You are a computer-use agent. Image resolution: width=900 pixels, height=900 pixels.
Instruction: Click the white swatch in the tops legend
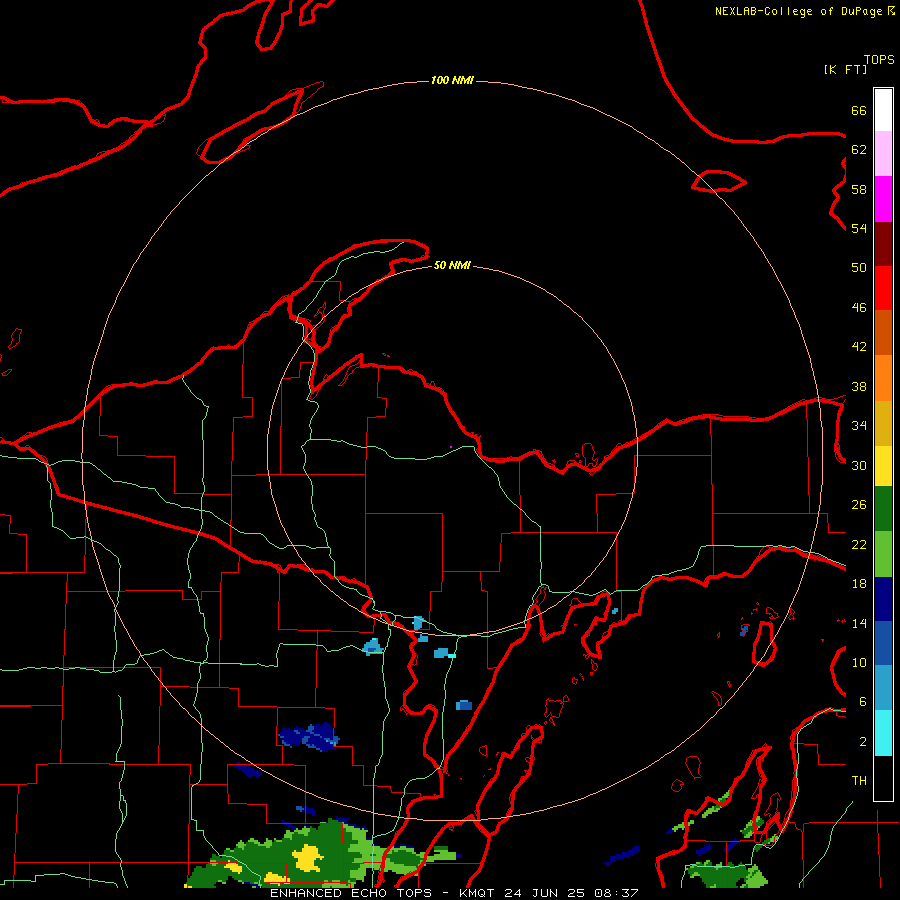(883, 110)
